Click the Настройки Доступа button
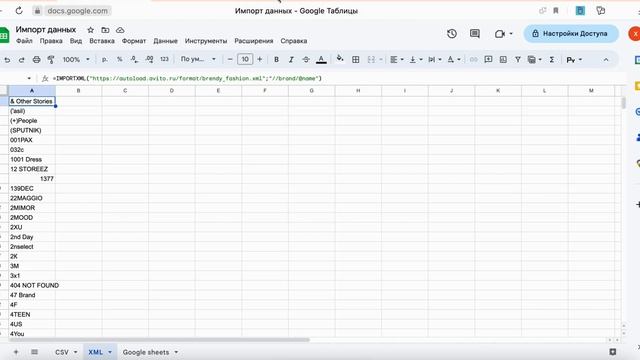Viewport: 640px width, 360px height. [571, 33]
